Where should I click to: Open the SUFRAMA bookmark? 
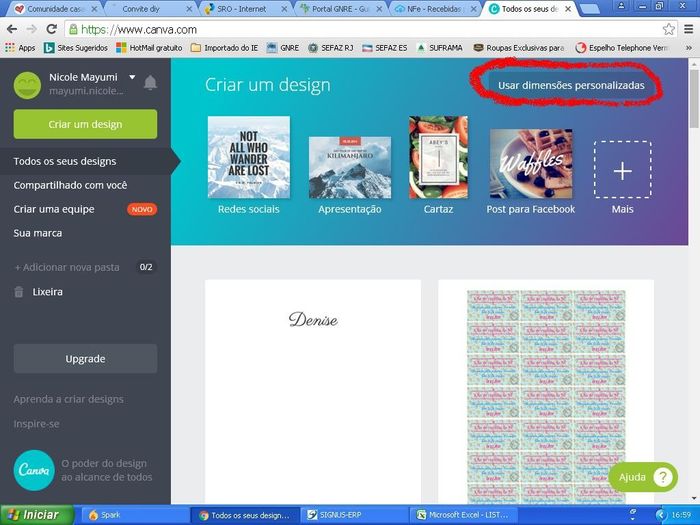click(439, 48)
